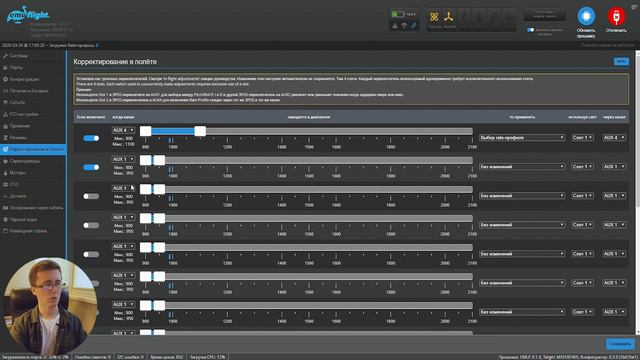Click the battery voltage indicator icon
640x360 pixels.
pos(398,14)
